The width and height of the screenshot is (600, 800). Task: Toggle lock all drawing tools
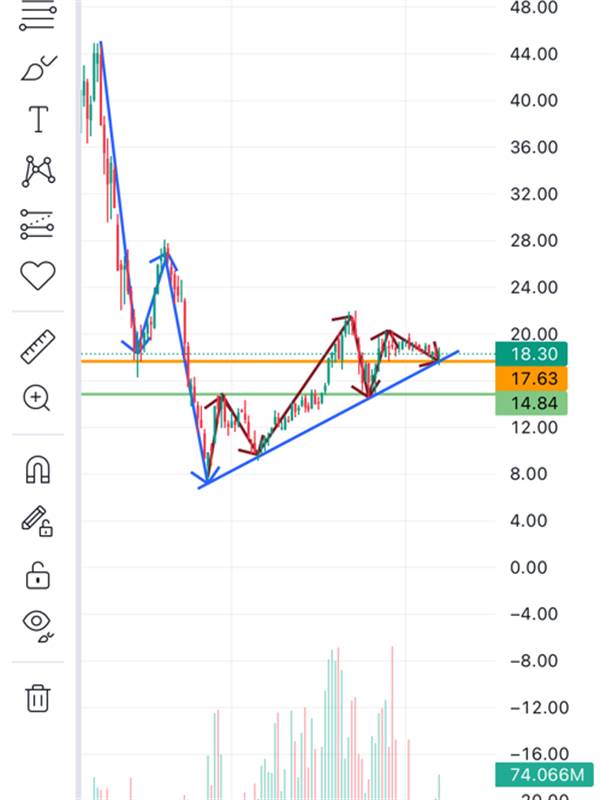coord(38,576)
